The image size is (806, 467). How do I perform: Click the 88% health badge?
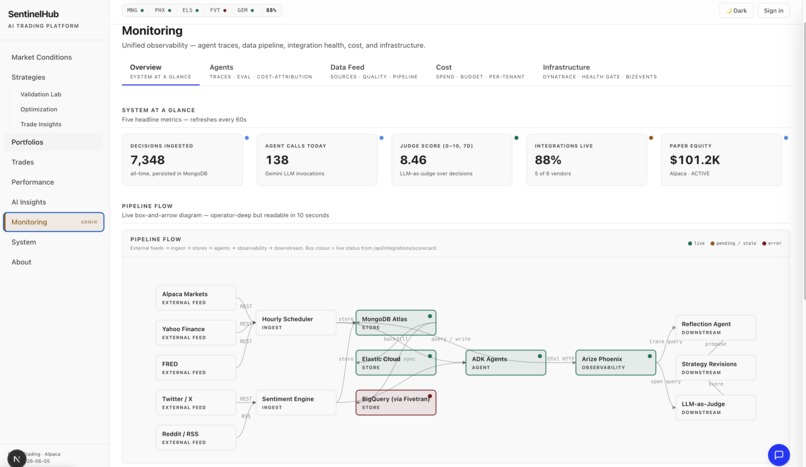click(271, 10)
